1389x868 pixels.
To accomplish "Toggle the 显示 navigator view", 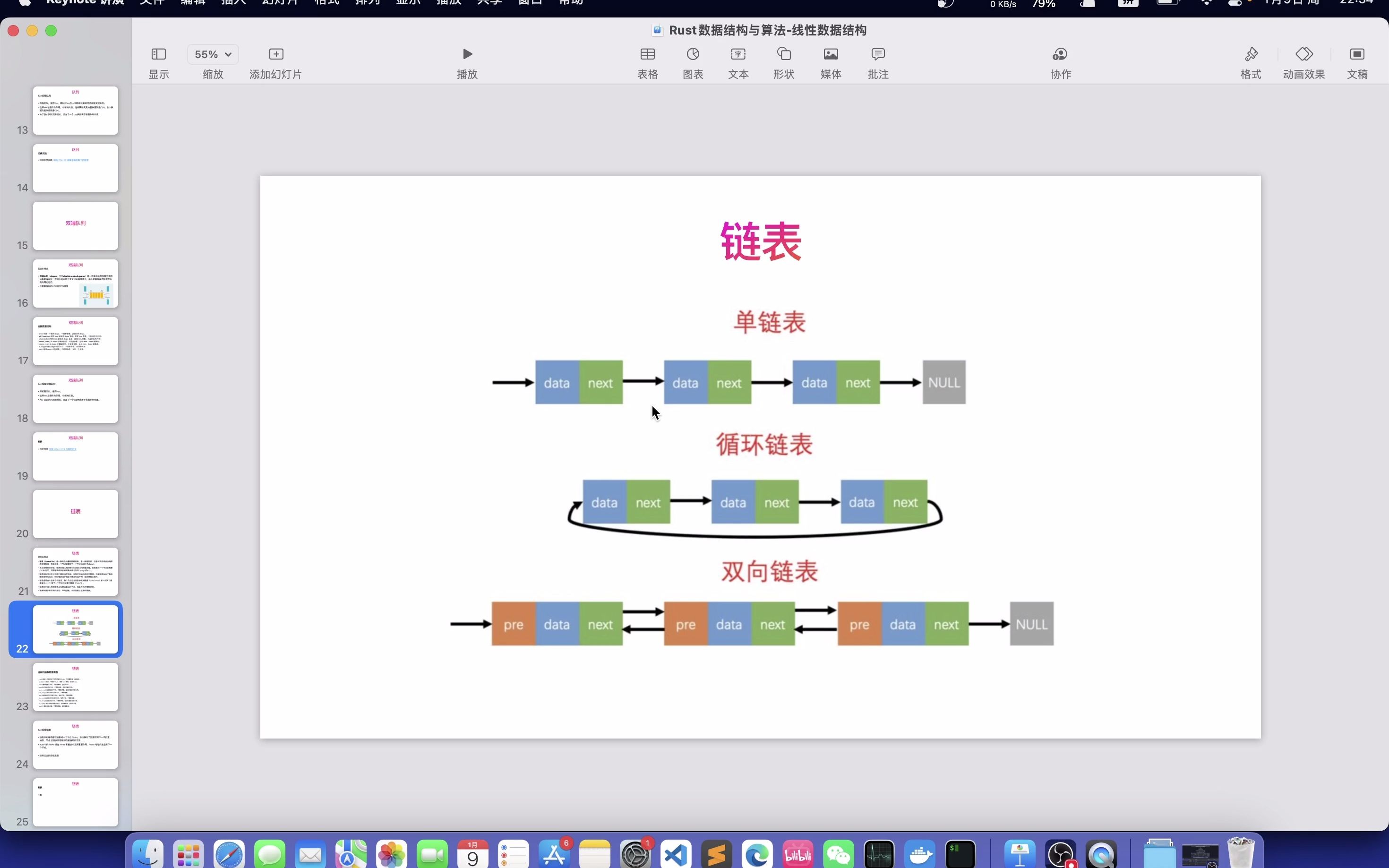I will coord(158,61).
